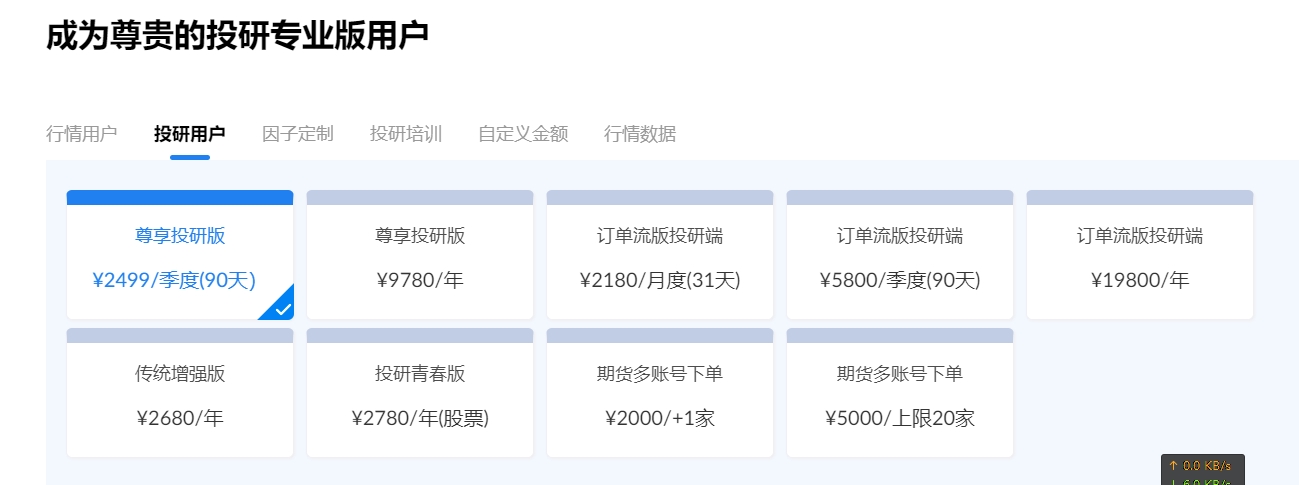Go to the 投研培训 tab
Screen dimensions: 1299x485
click(x=406, y=134)
